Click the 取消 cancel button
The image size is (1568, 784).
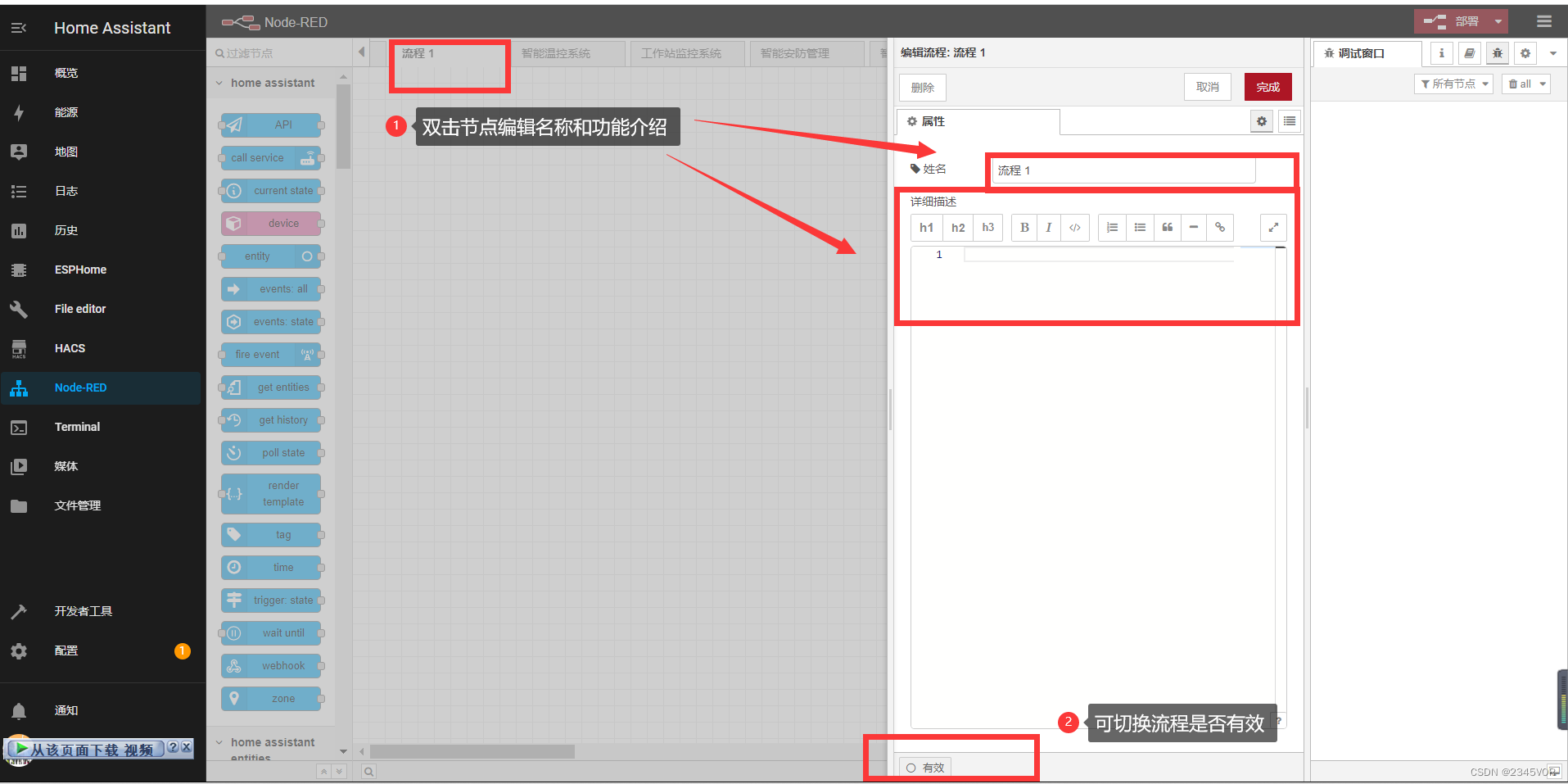1207,87
